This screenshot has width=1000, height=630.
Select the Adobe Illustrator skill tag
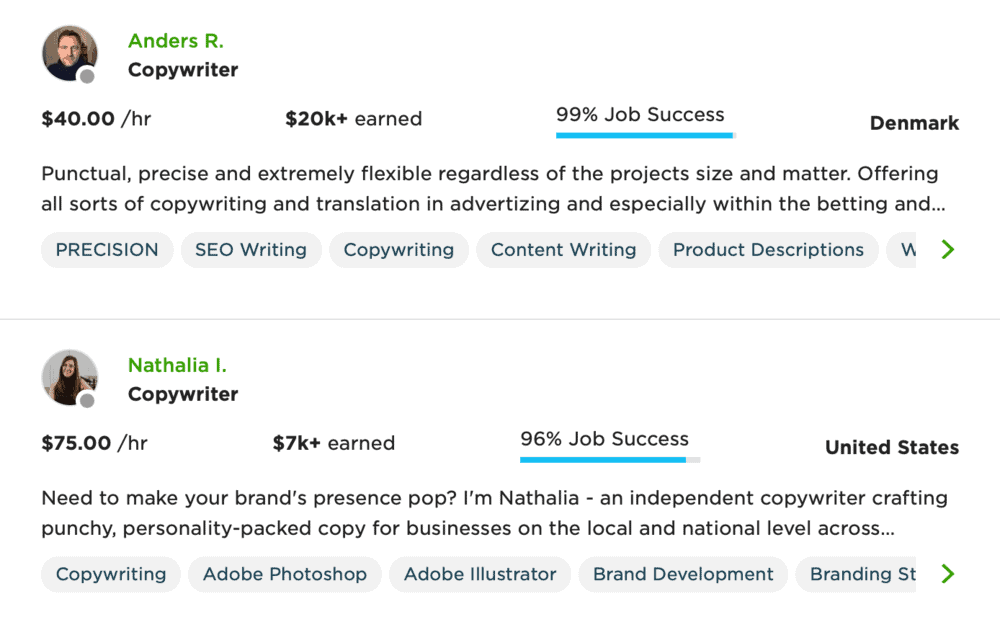pyautogui.click(x=479, y=574)
